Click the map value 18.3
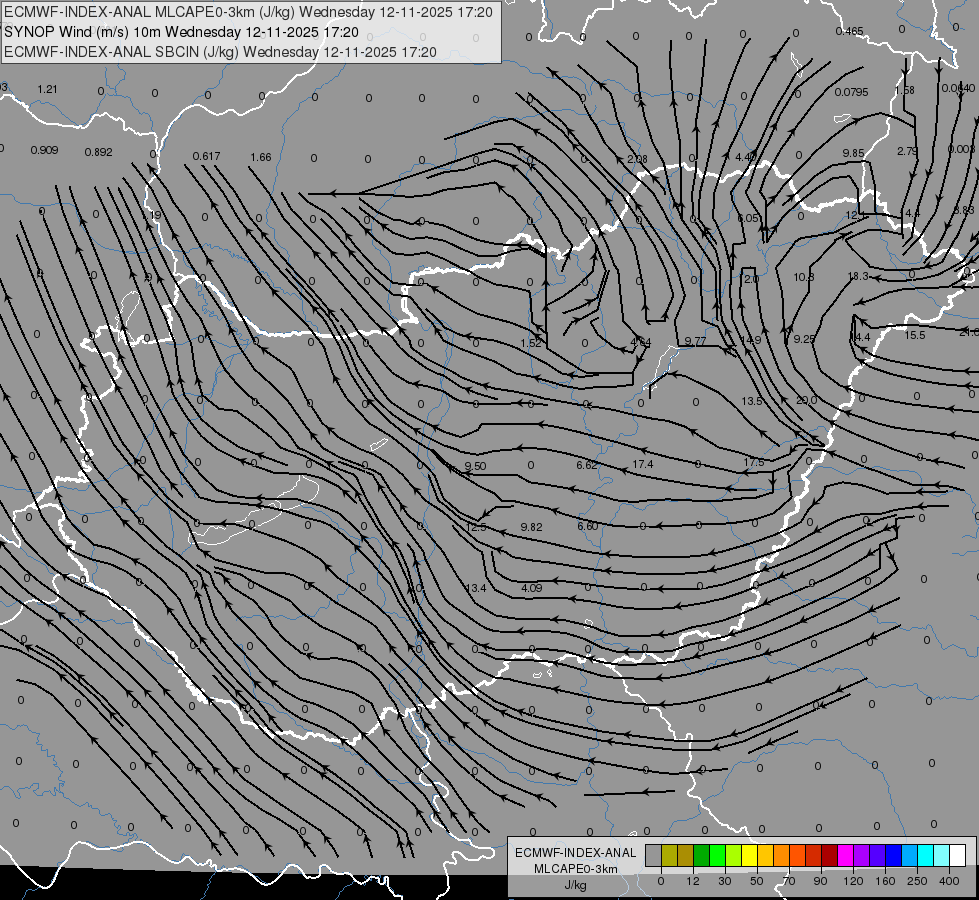 click(x=858, y=276)
